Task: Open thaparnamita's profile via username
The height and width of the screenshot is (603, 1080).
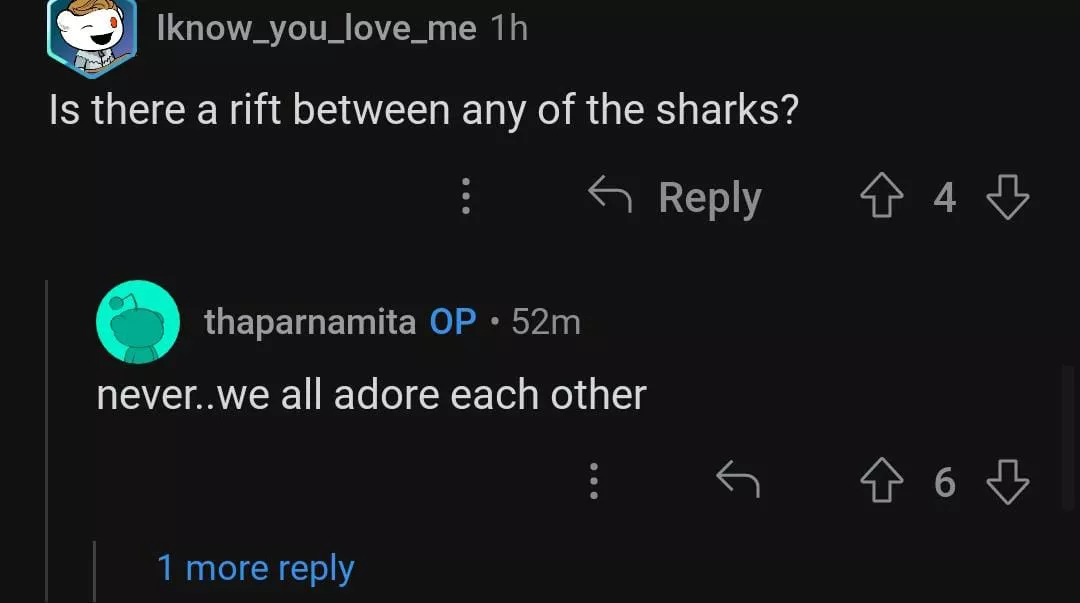Action: 309,322
